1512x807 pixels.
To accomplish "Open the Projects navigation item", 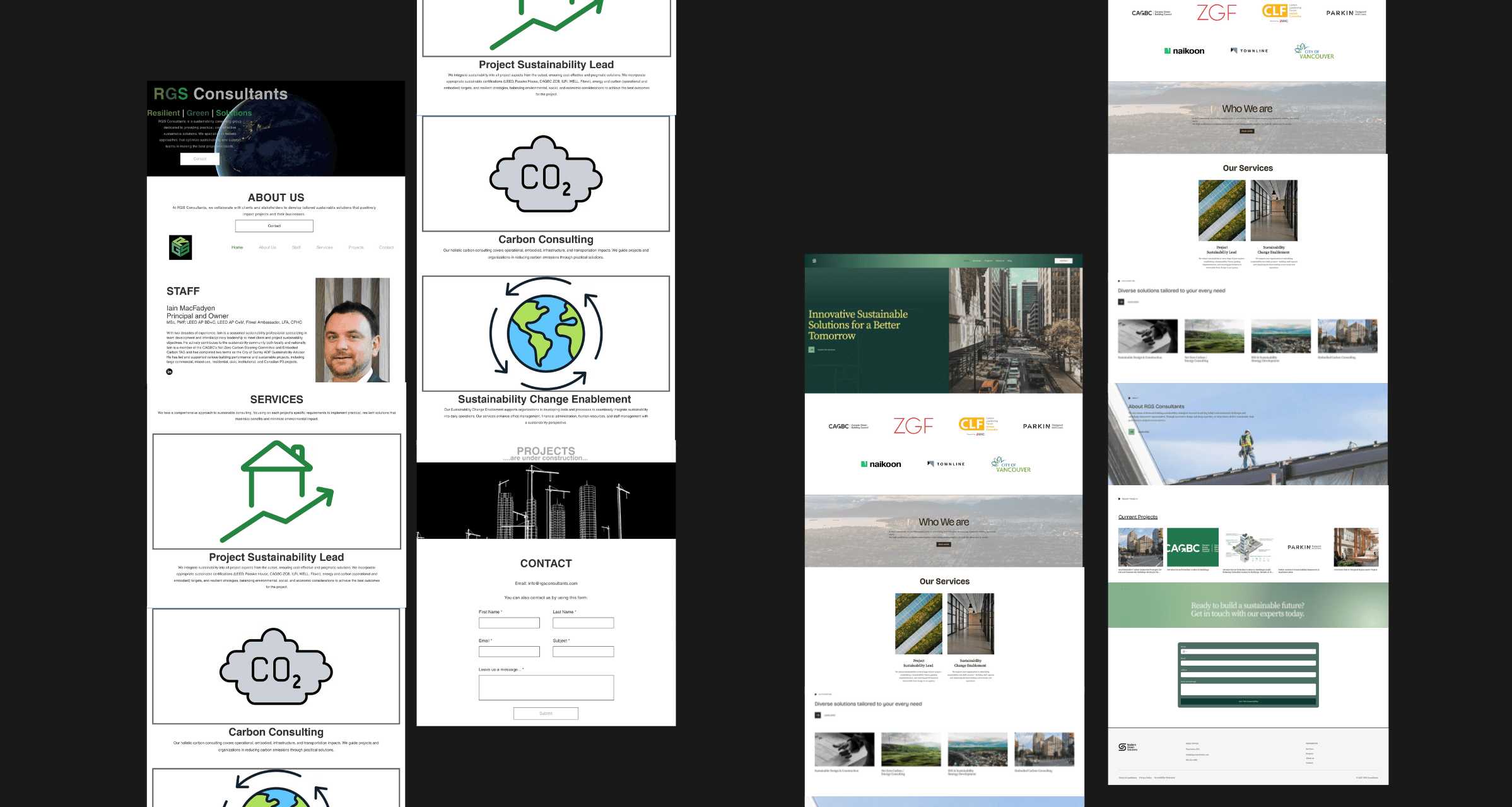I will pyautogui.click(x=356, y=247).
